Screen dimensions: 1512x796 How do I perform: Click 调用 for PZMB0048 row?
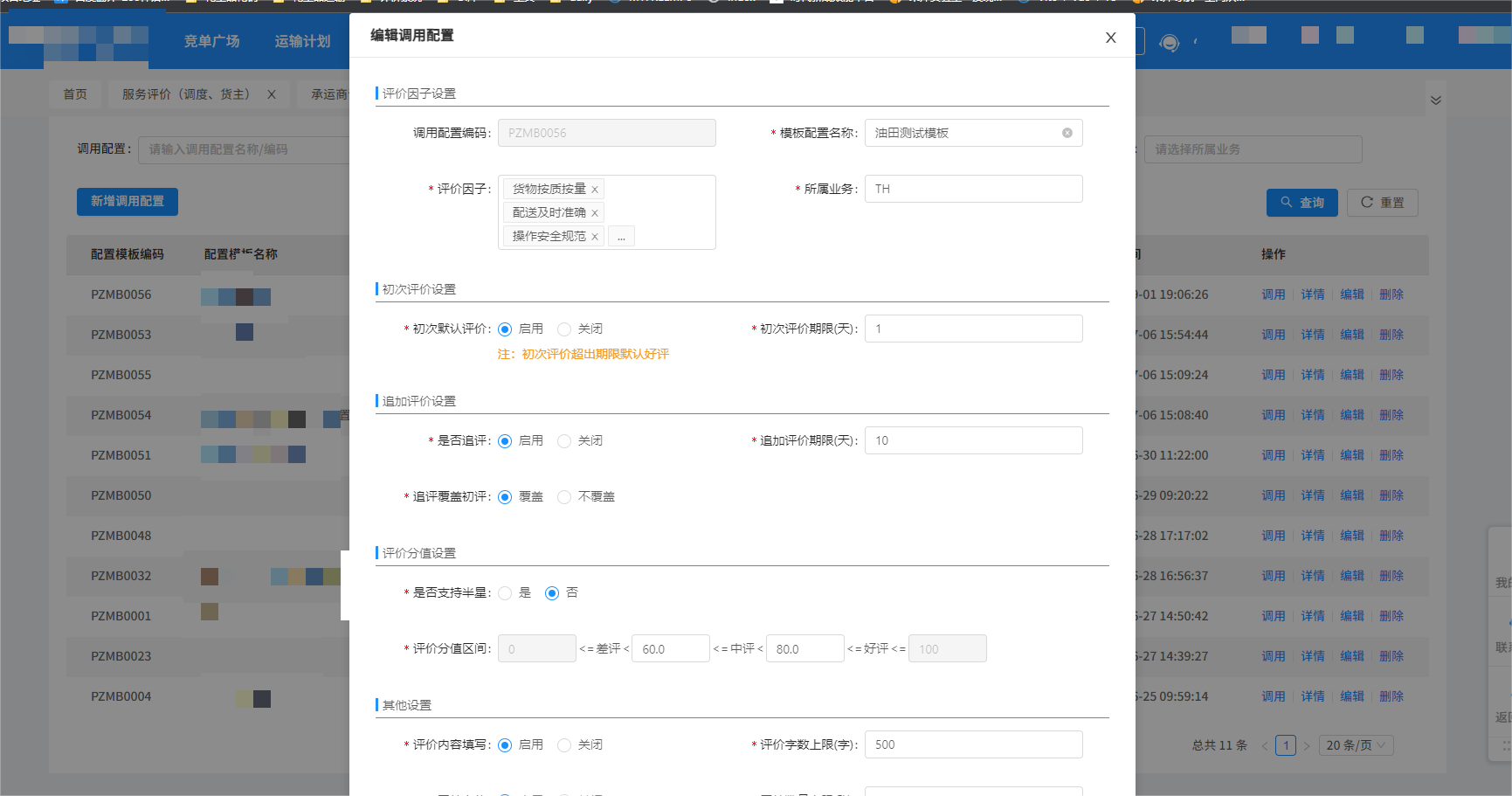click(x=1273, y=536)
